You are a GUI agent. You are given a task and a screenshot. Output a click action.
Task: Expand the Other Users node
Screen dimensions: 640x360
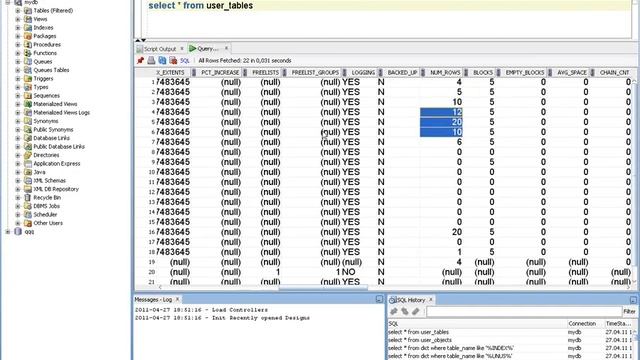[18, 223]
